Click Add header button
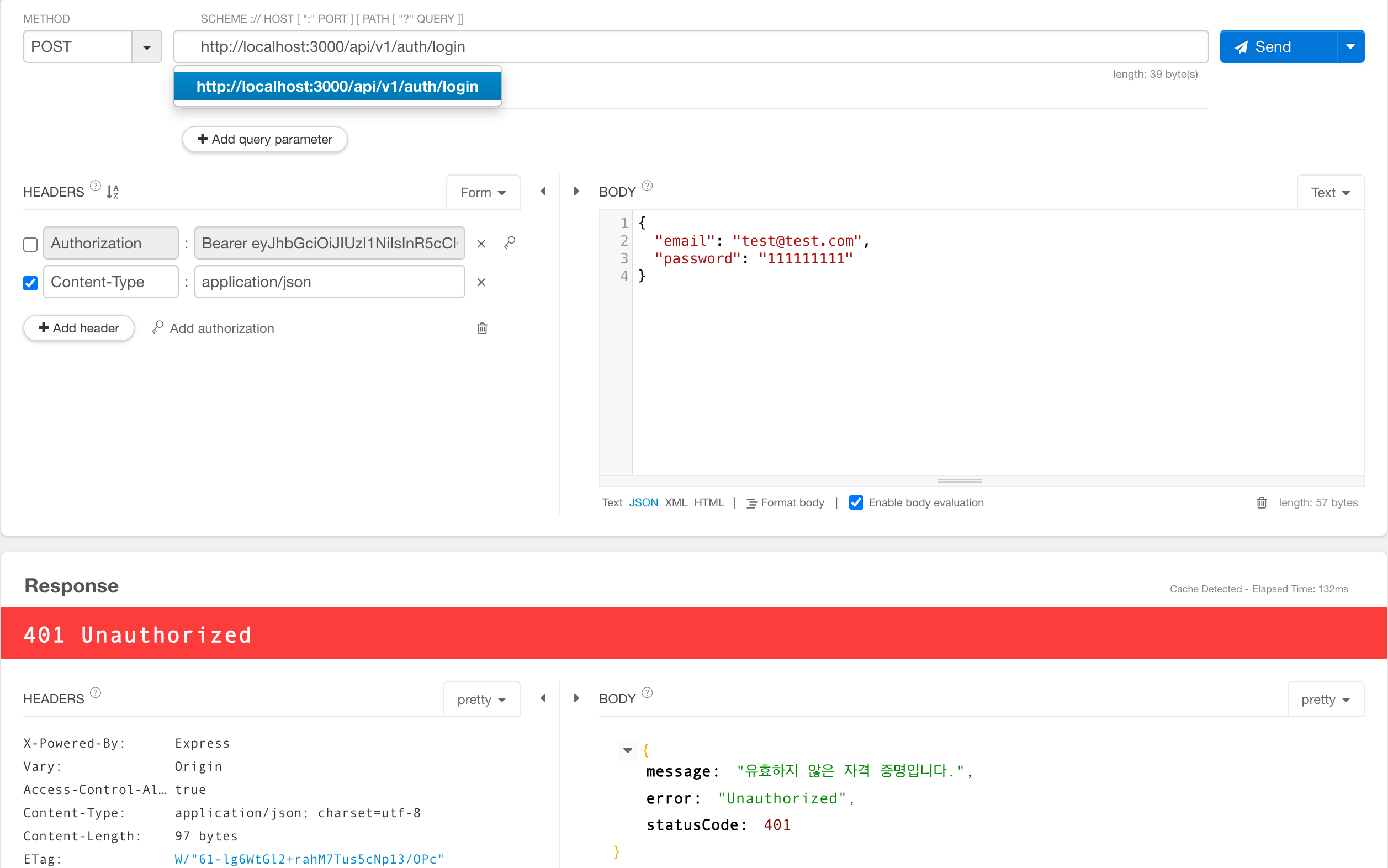Image resolution: width=1388 pixels, height=868 pixels. click(78, 328)
